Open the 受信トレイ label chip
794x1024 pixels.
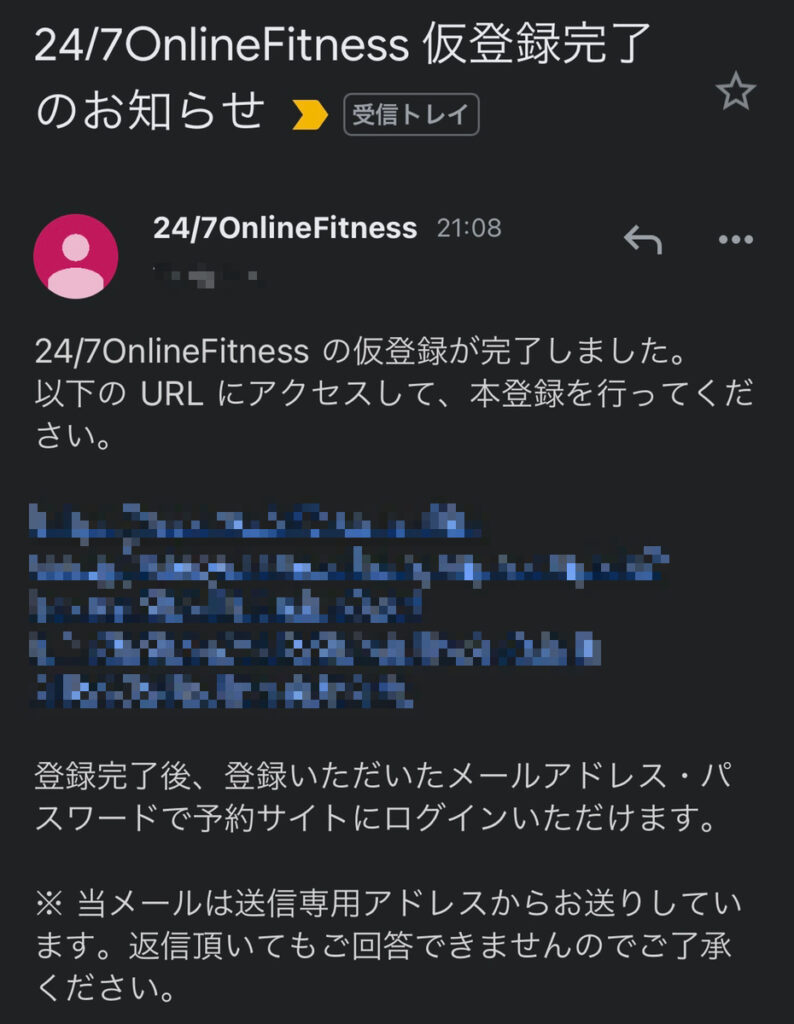(x=411, y=114)
